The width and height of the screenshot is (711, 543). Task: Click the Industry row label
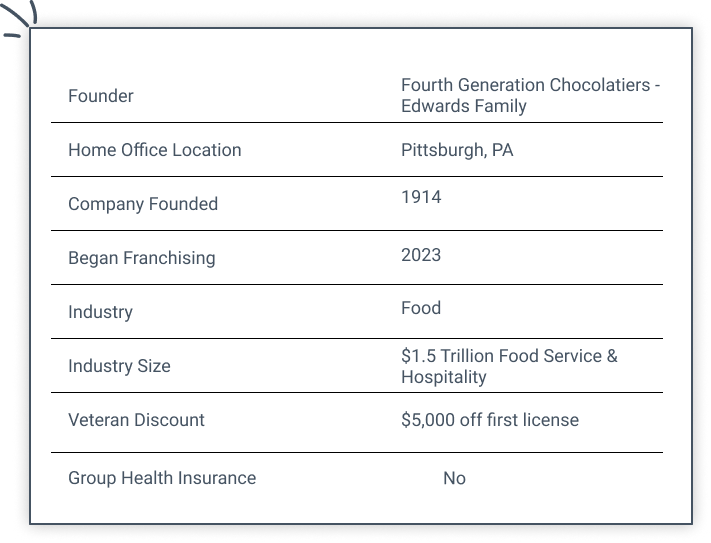point(100,312)
